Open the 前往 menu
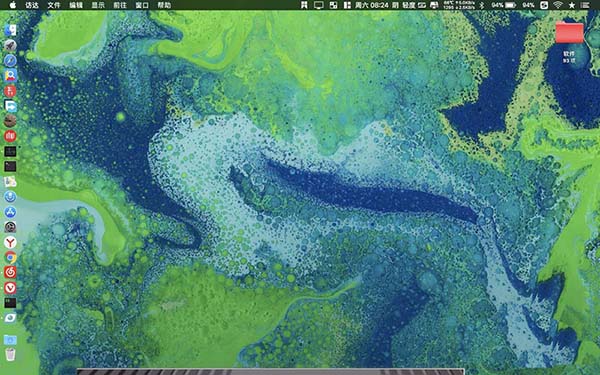 (x=120, y=5)
